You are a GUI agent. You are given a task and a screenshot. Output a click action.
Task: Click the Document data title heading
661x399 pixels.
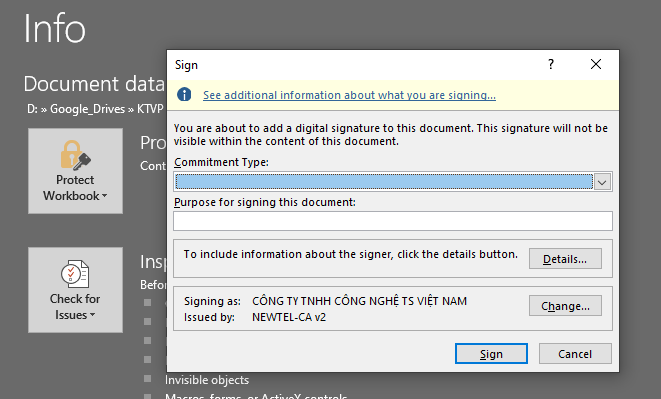point(94,84)
